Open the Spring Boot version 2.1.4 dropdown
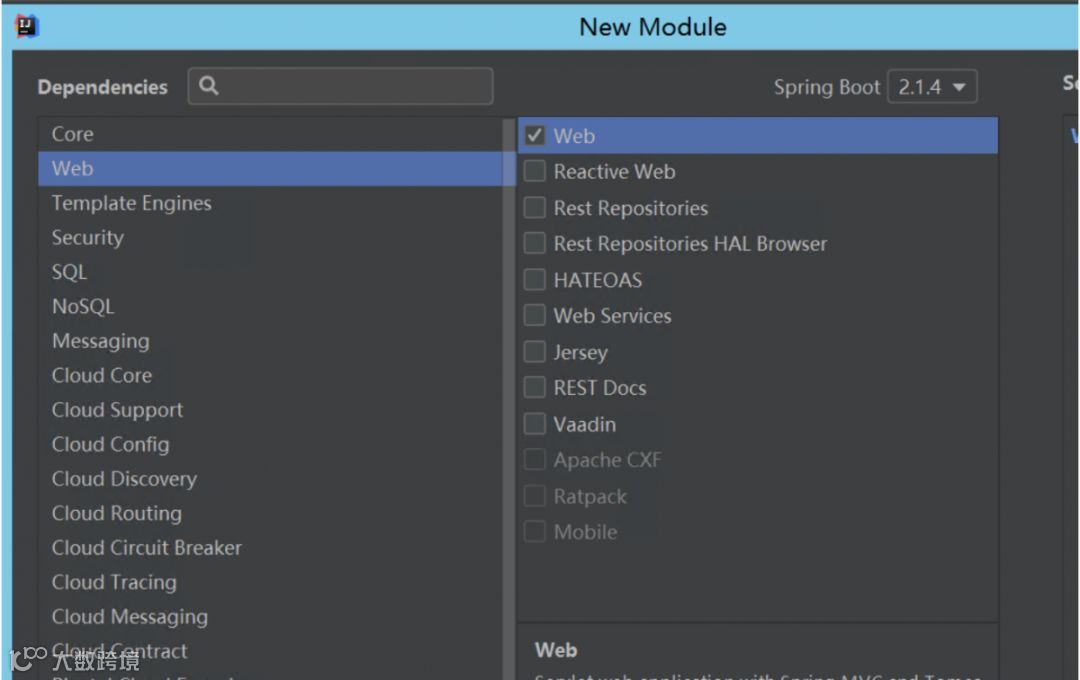Image resolution: width=1080 pixels, height=680 pixels. tap(932, 87)
